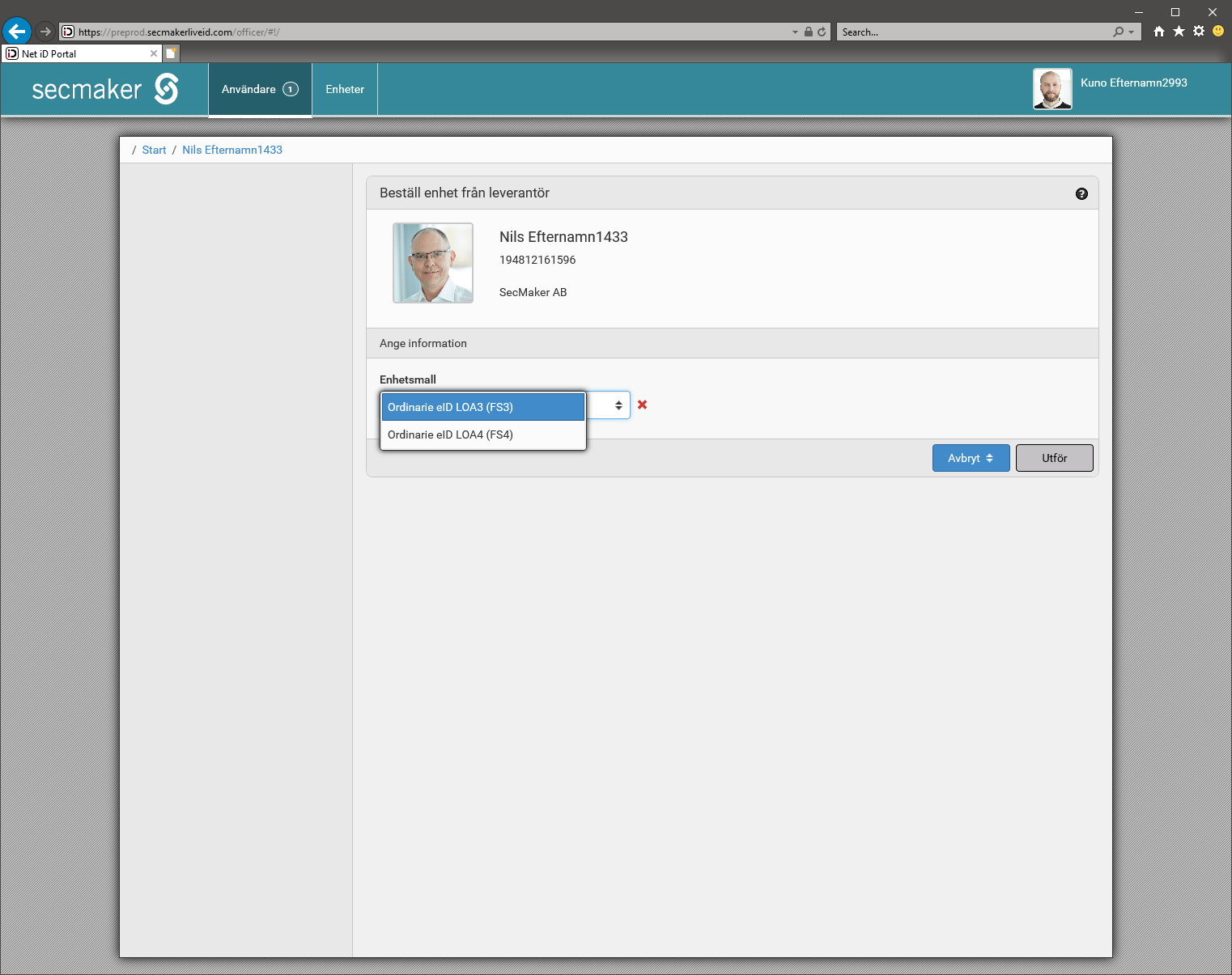Select Ordinarie eID LOA4 (FS4) option

point(482,435)
